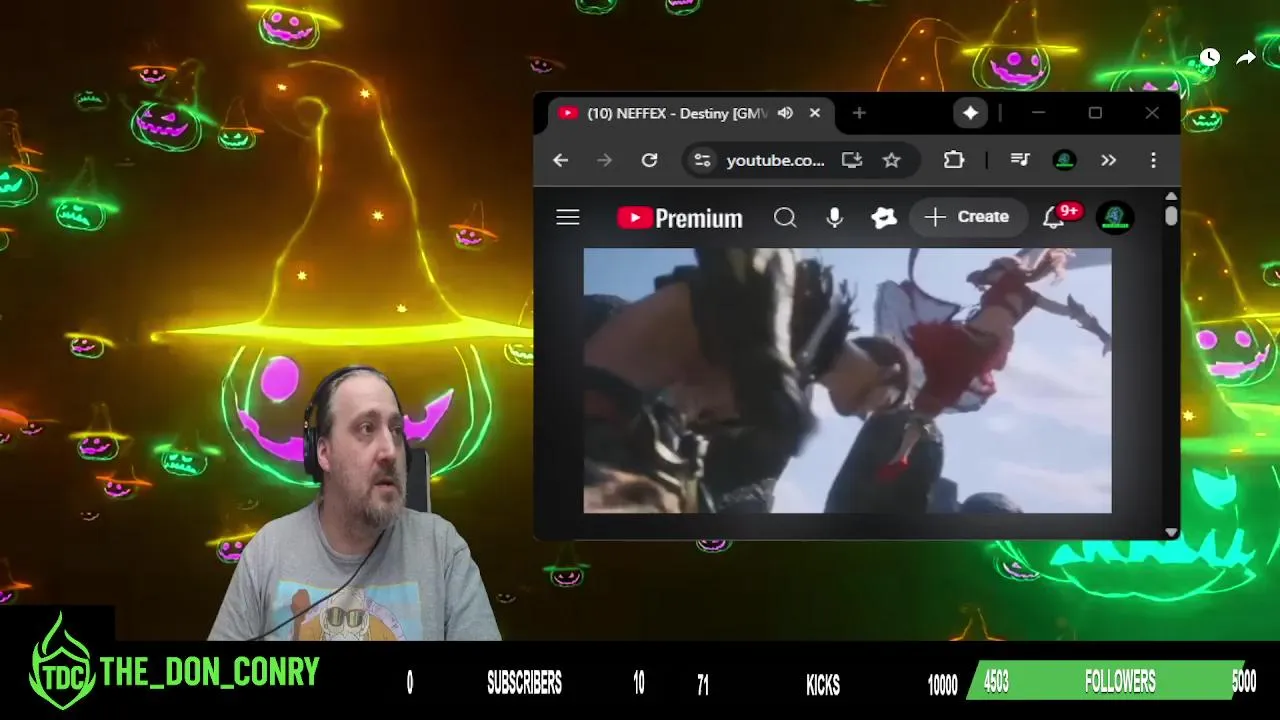1280x720 pixels.
Task: Open YouTube search
Action: pos(785,217)
